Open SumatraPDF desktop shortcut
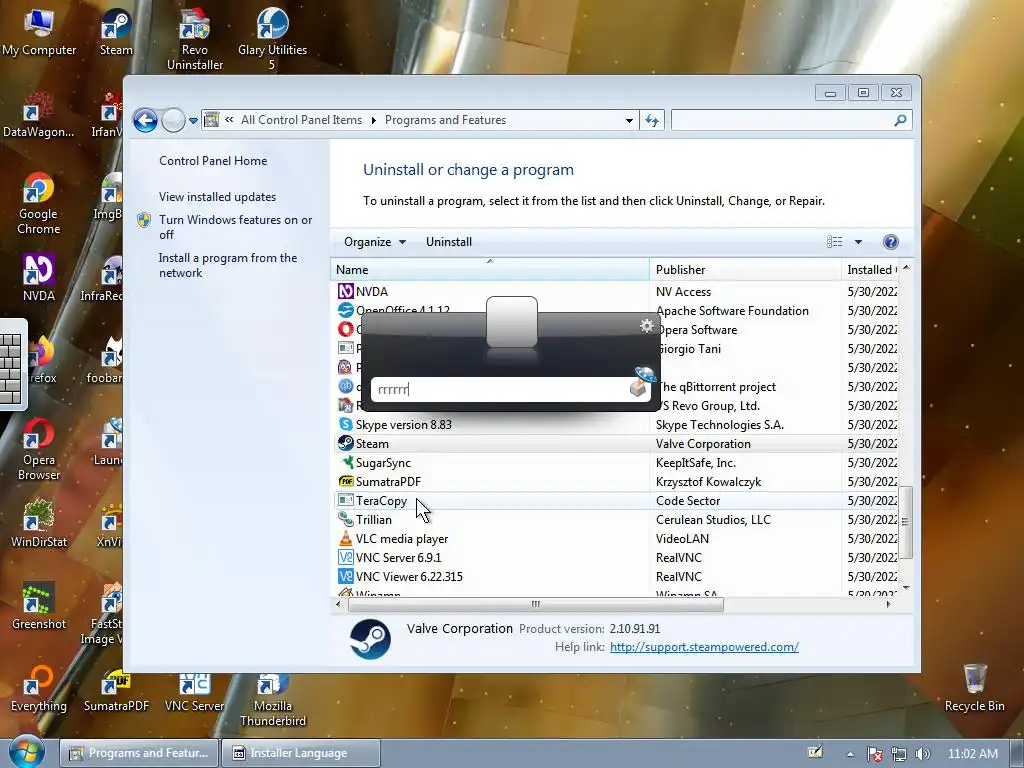Viewport: 1024px width, 768px height. click(x=116, y=692)
